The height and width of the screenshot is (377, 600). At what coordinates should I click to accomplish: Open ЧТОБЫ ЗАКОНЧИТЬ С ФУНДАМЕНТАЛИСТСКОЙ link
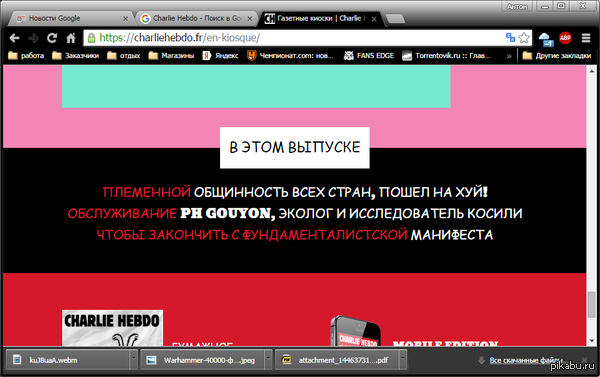click(252, 235)
